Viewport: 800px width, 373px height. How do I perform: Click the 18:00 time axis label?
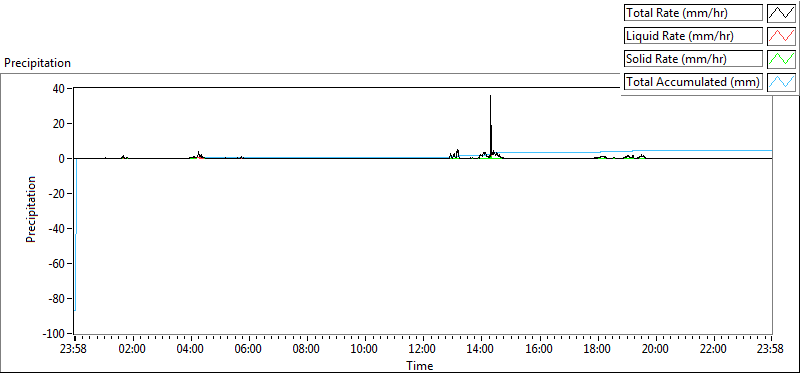point(597,350)
